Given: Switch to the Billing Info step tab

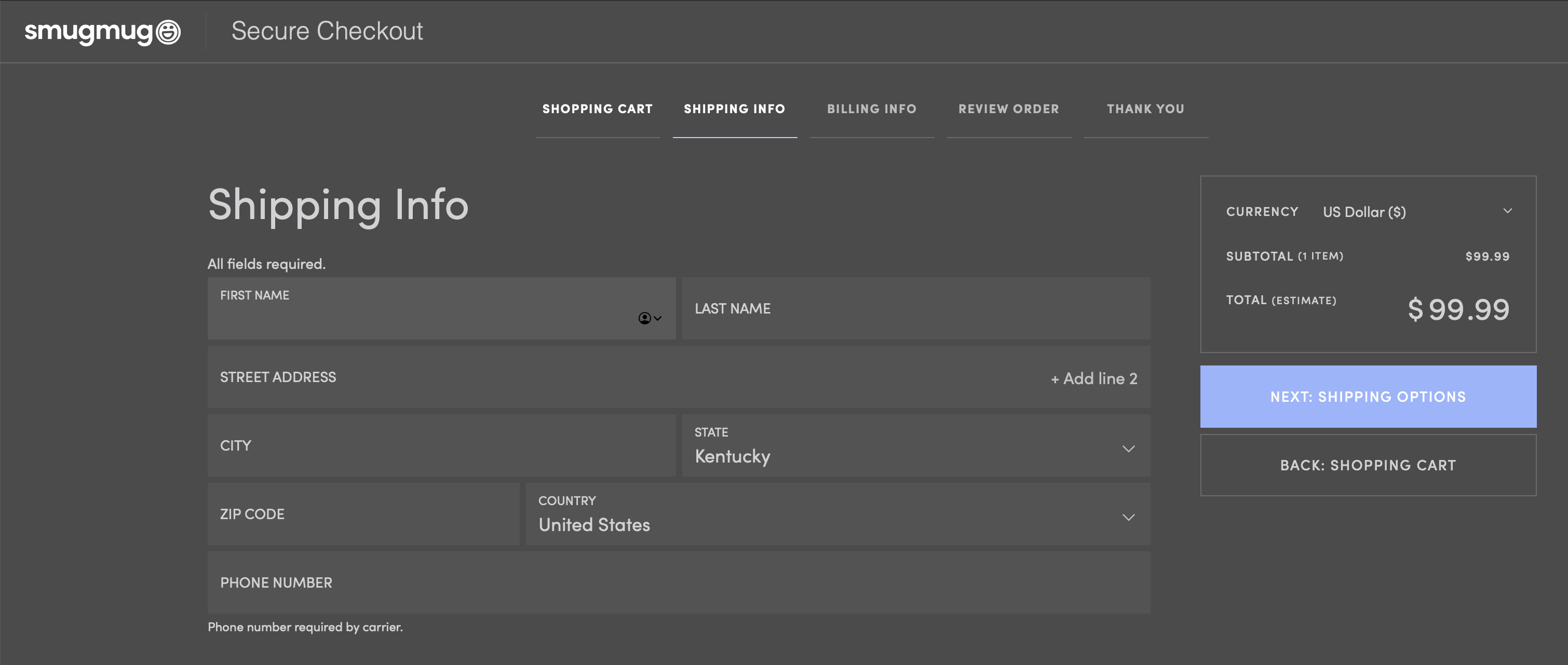Looking at the screenshot, I should pyautogui.click(x=871, y=109).
